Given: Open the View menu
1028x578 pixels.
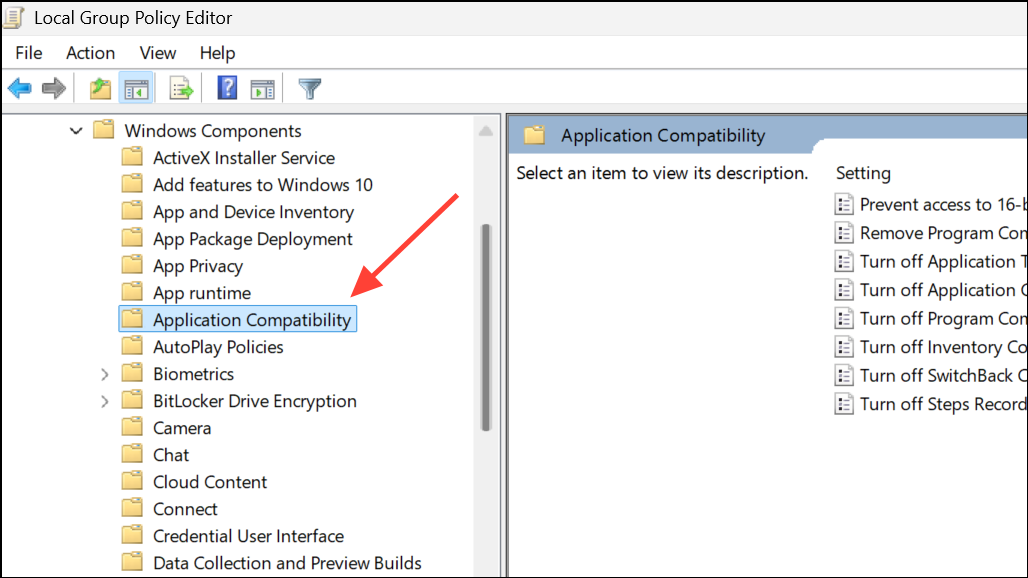Looking at the screenshot, I should click(157, 53).
